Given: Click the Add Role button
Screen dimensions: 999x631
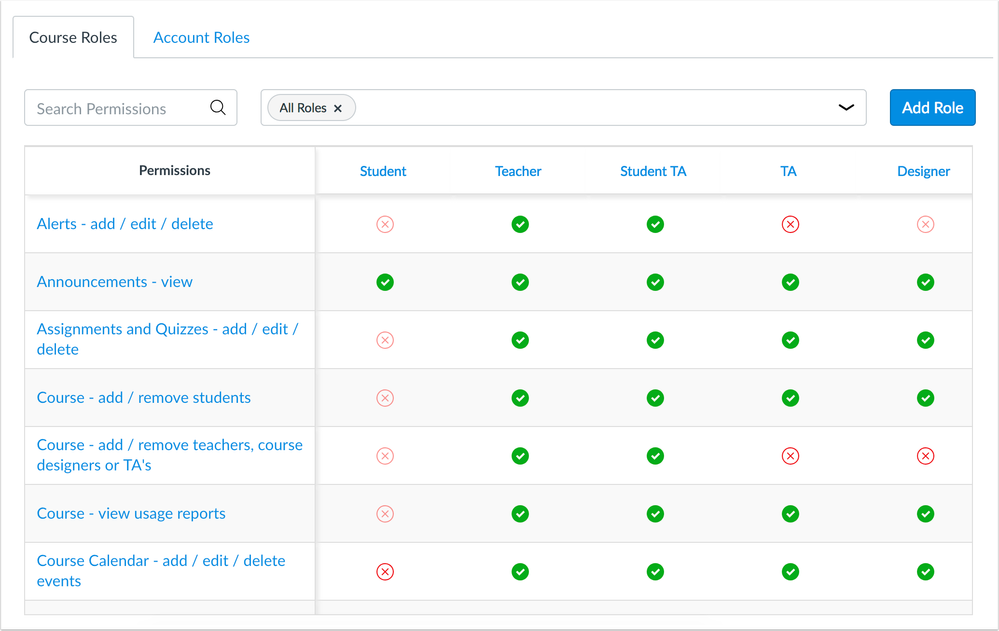Looking at the screenshot, I should [932, 107].
